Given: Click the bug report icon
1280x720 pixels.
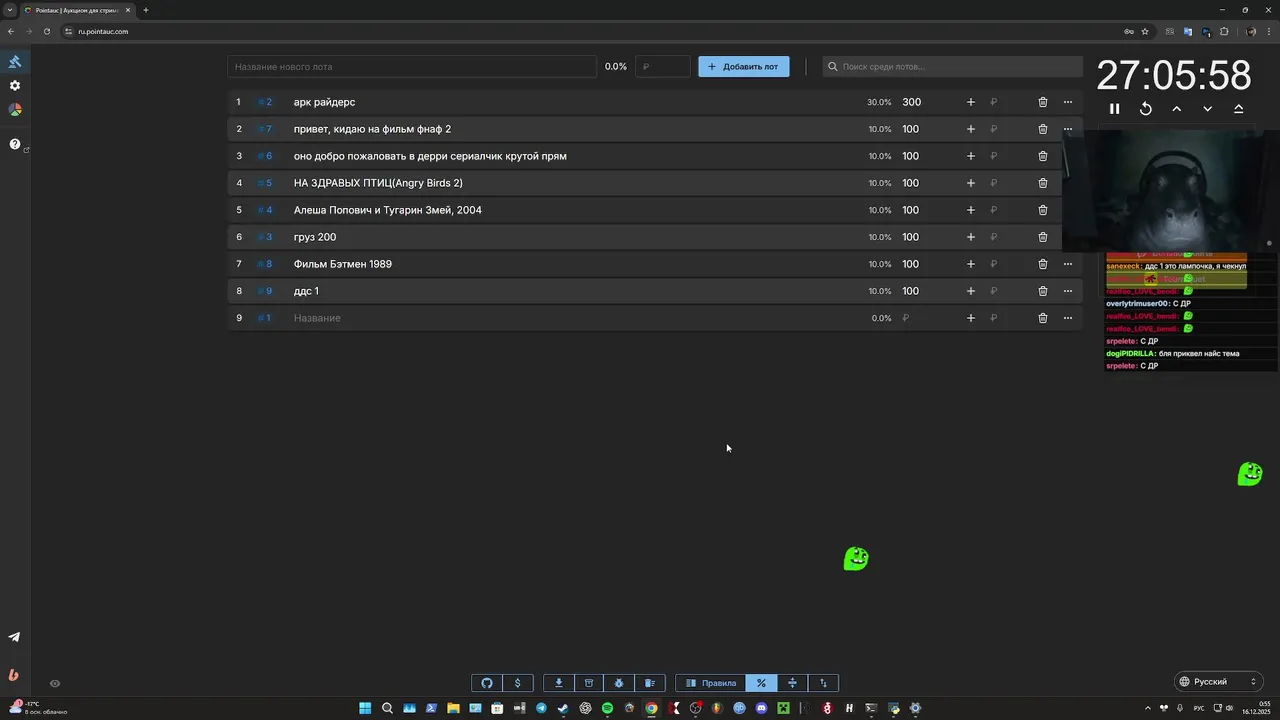Looking at the screenshot, I should (619, 683).
